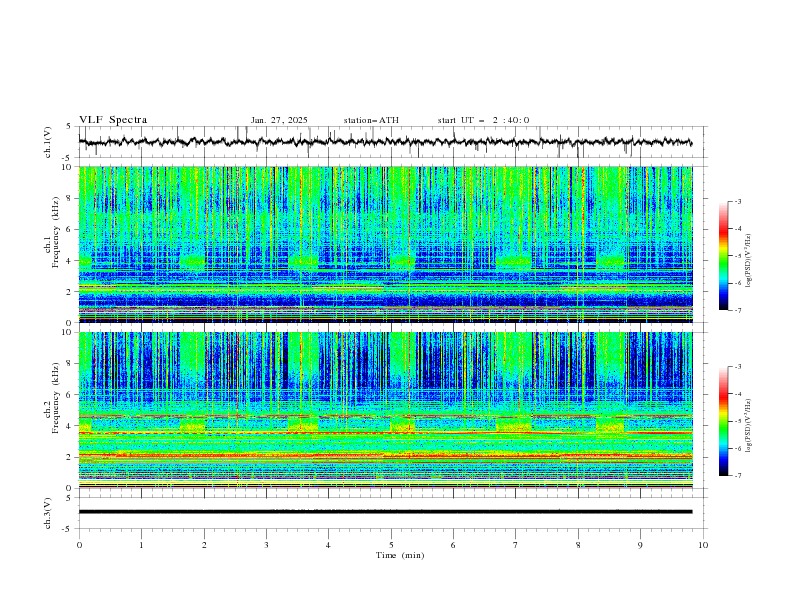Click time axis tick label '4'
This screenshot has width=792, height=612.
(x=328, y=545)
